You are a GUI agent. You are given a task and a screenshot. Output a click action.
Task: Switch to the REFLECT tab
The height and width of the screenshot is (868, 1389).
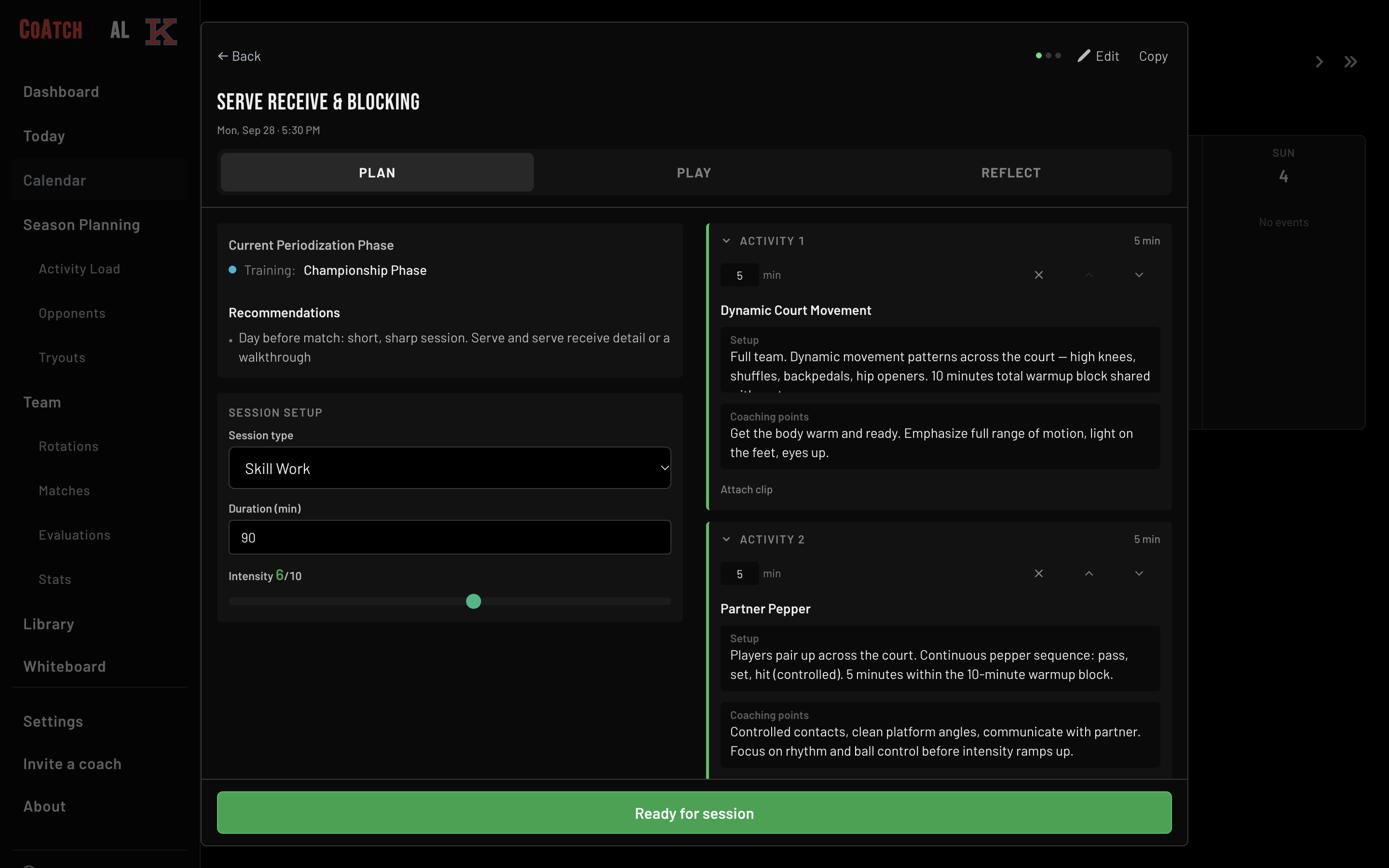pos(1011,173)
